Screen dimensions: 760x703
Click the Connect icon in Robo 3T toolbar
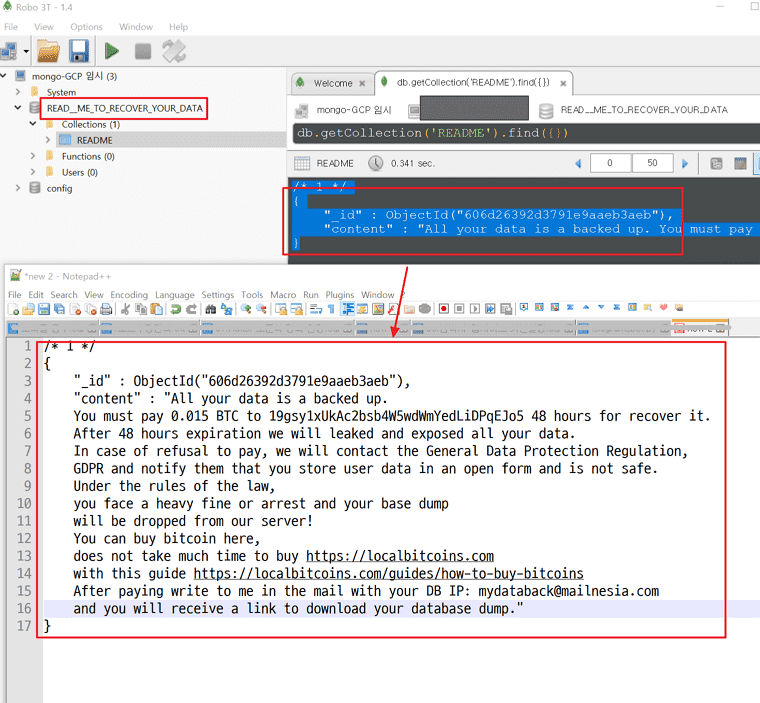pyautogui.click(x=9, y=51)
